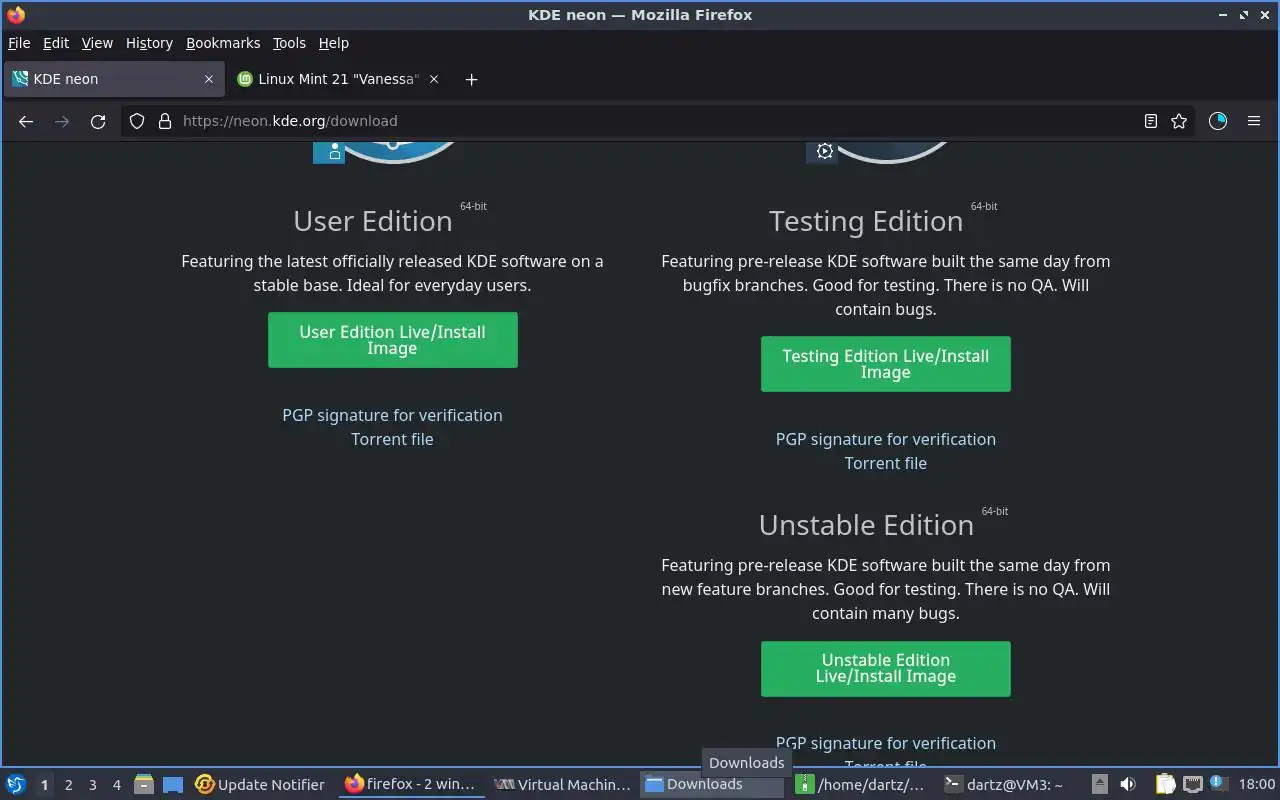This screenshot has height=800, width=1280.
Task: Click the blue show-desktop icon in taskbar
Action: 173,785
